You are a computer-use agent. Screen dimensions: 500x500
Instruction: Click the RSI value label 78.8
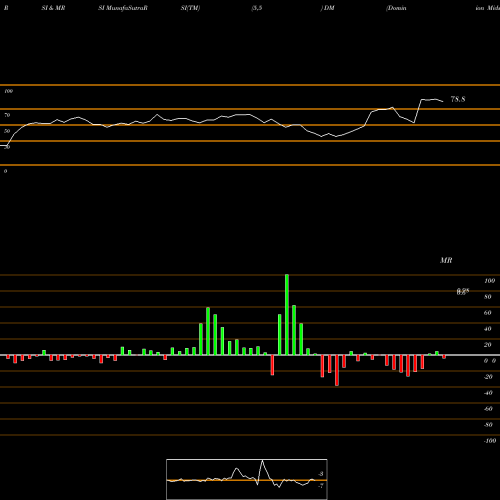(x=458, y=99)
